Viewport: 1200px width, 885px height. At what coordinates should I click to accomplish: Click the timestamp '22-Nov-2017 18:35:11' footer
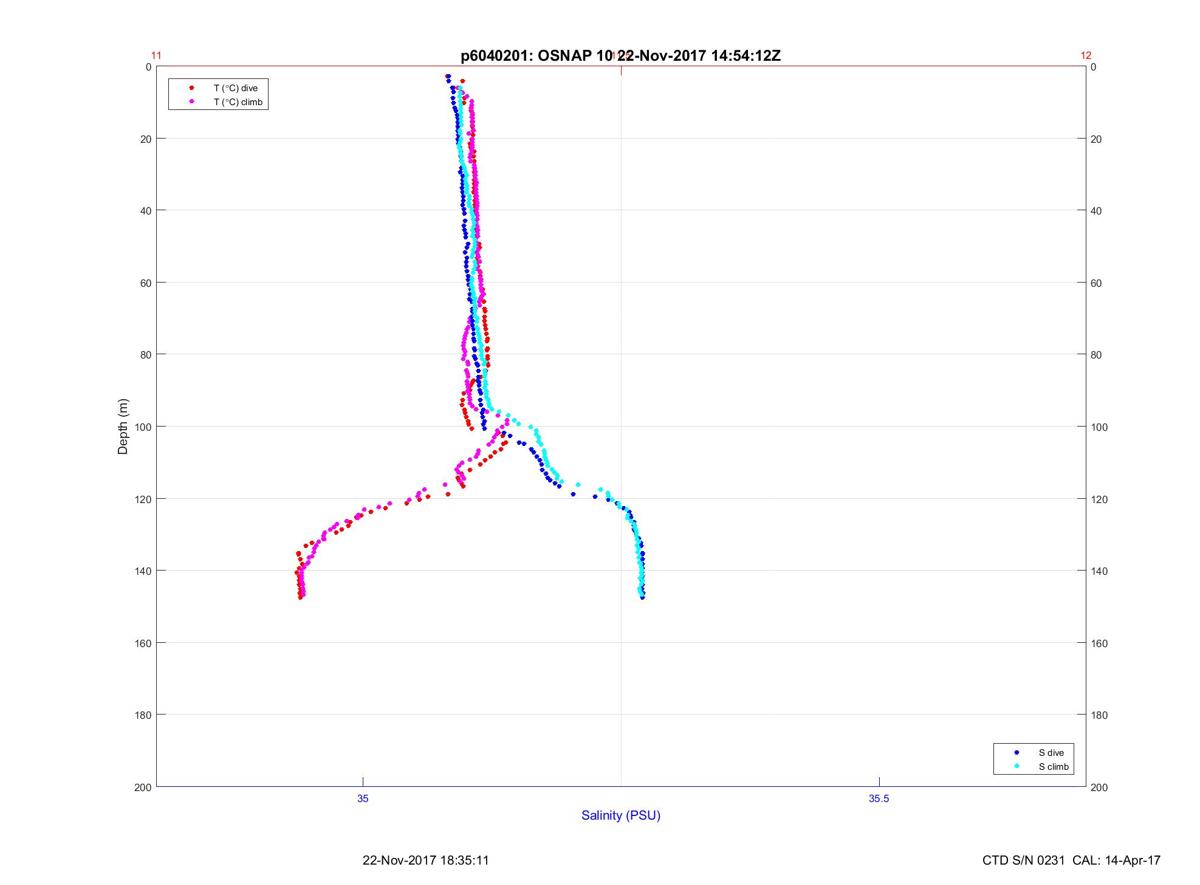click(425, 859)
